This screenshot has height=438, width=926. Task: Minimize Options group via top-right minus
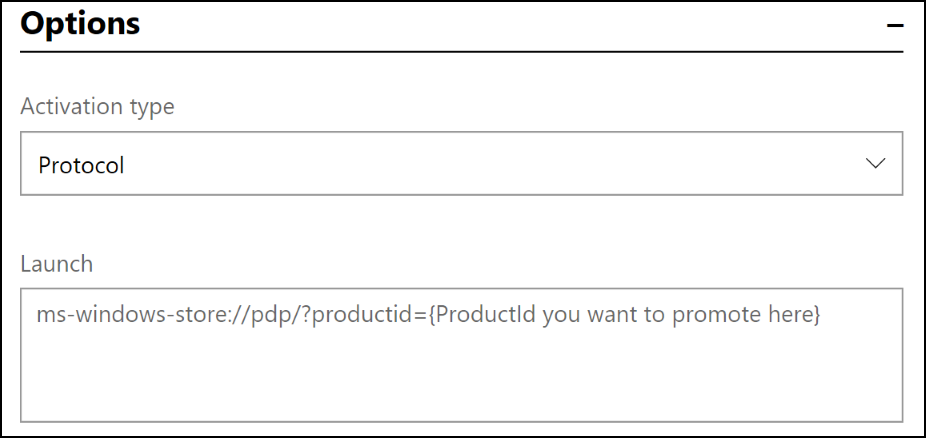(895, 26)
